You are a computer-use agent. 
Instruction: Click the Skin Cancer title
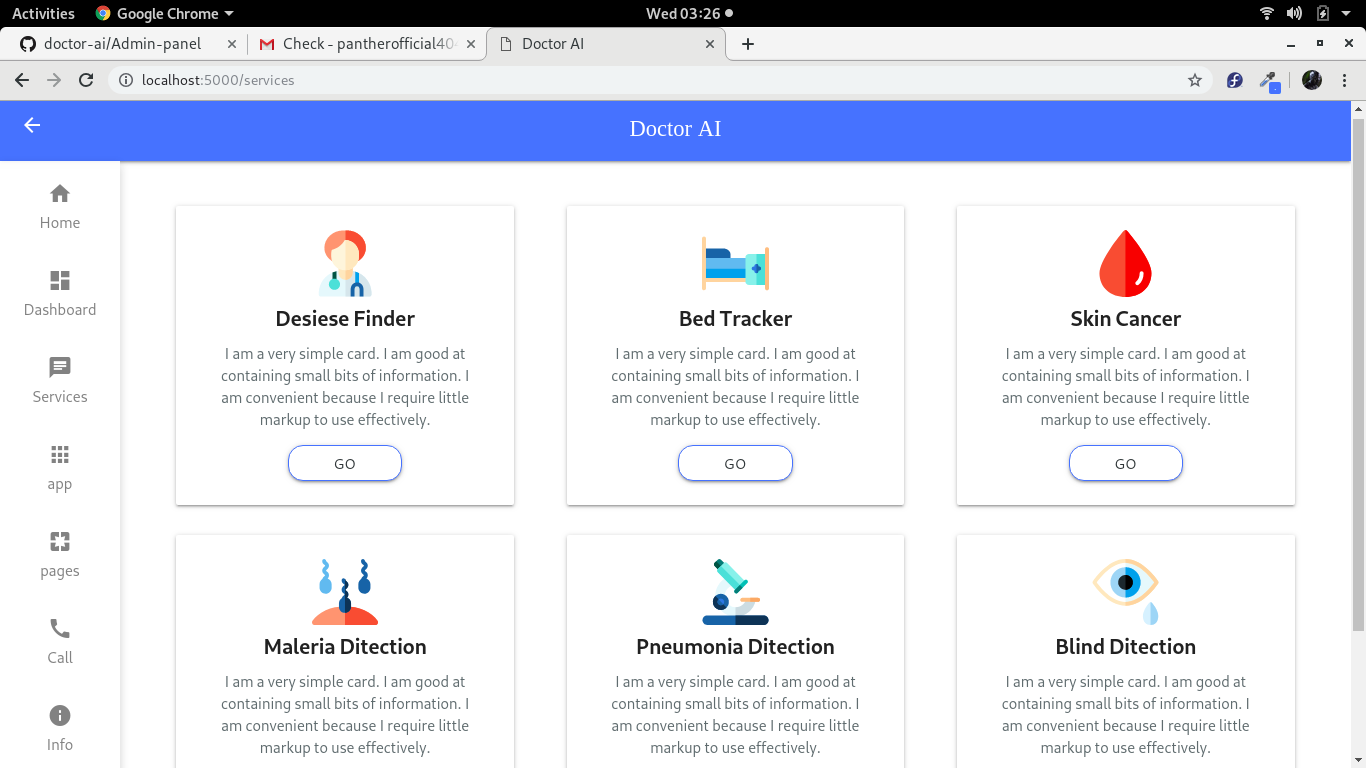(1125, 319)
